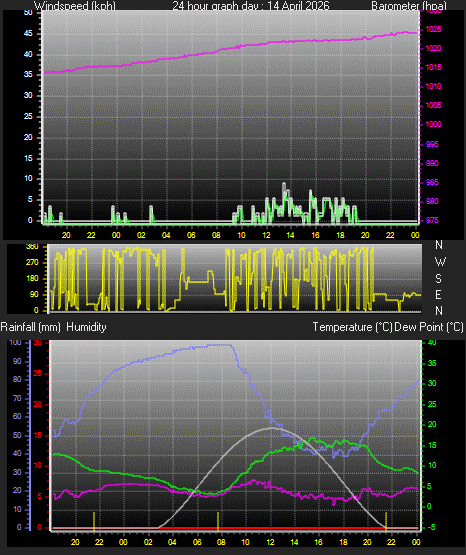Viewport: 466px width, 555px height.
Task: Select the 1000 value on barometer axis
Action: click(x=433, y=125)
